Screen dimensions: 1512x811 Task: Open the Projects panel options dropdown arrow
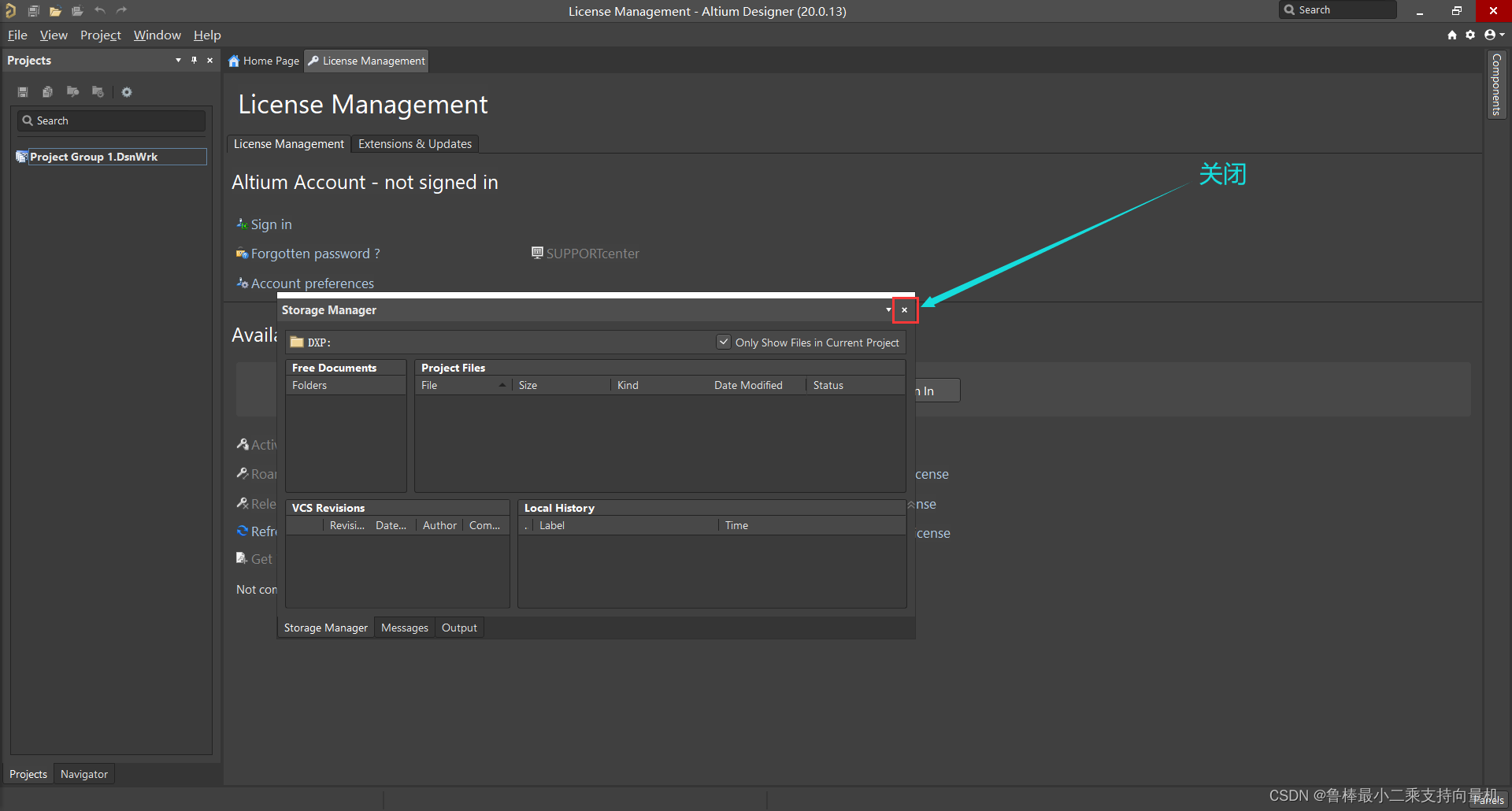pos(178,61)
